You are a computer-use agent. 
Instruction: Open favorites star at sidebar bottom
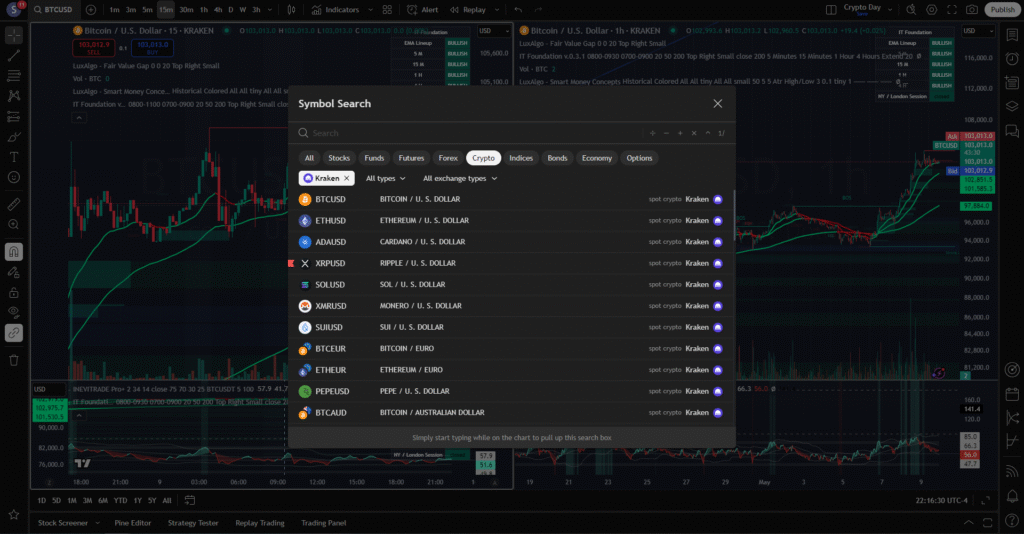point(14,515)
